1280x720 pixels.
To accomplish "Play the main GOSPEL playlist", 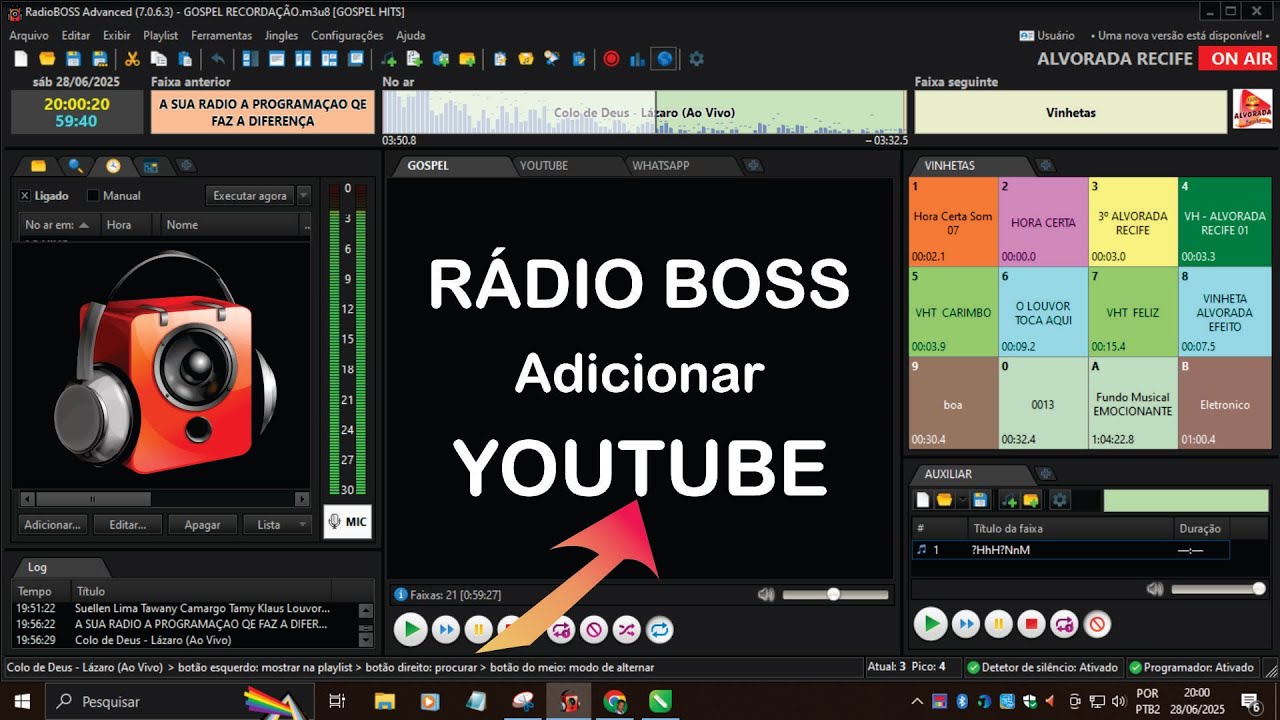I will click(410, 629).
